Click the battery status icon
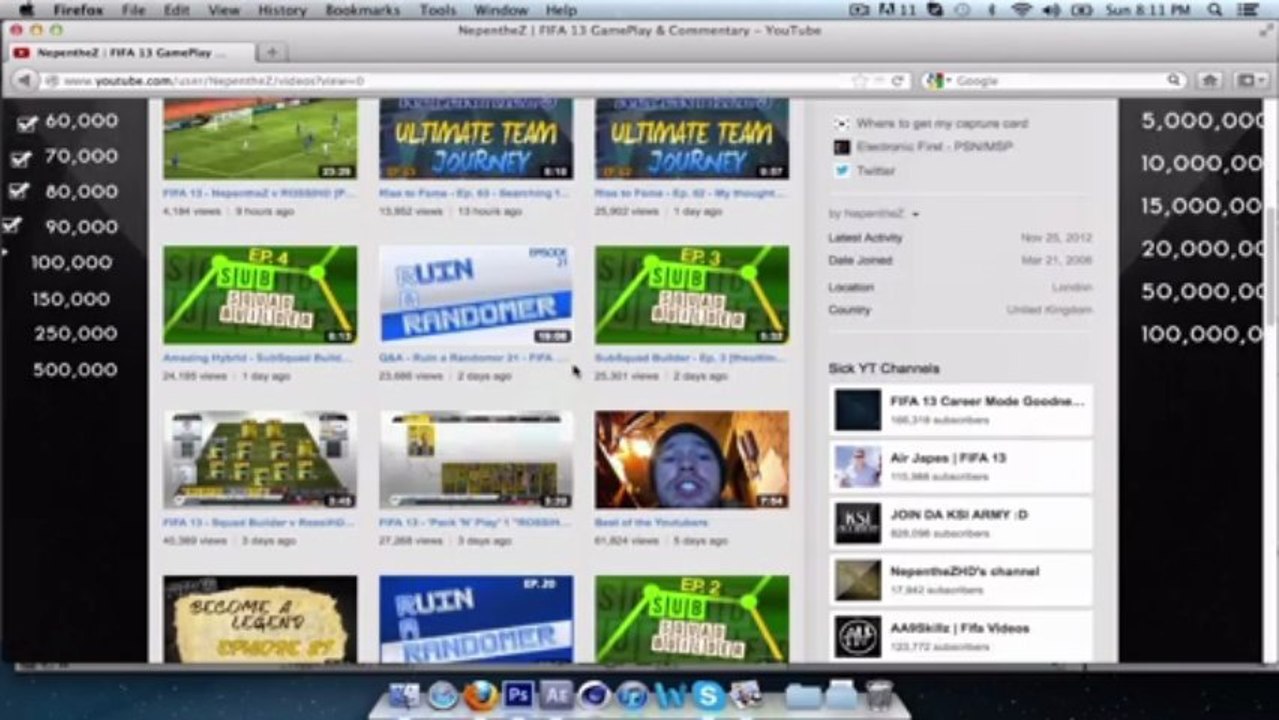Image resolution: width=1279 pixels, height=720 pixels. coord(1082,10)
